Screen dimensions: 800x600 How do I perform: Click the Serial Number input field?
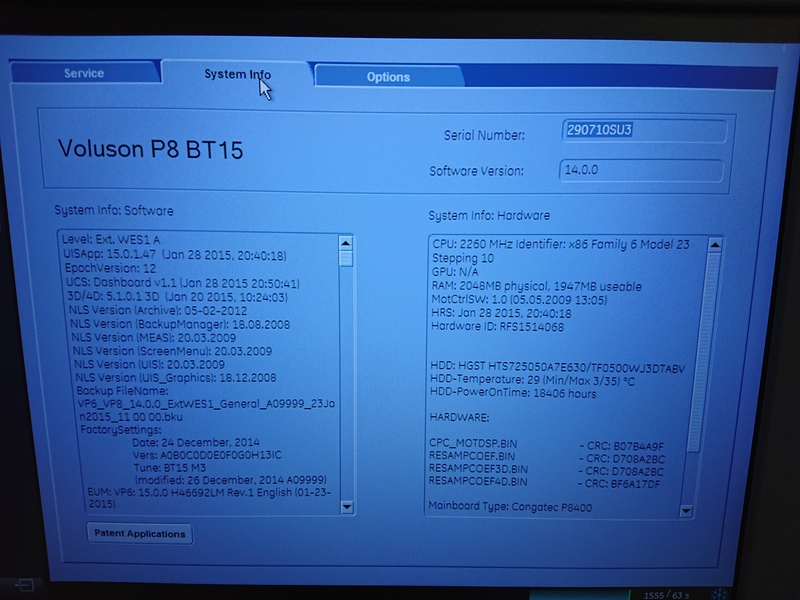pyautogui.click(x=644, y=131)
